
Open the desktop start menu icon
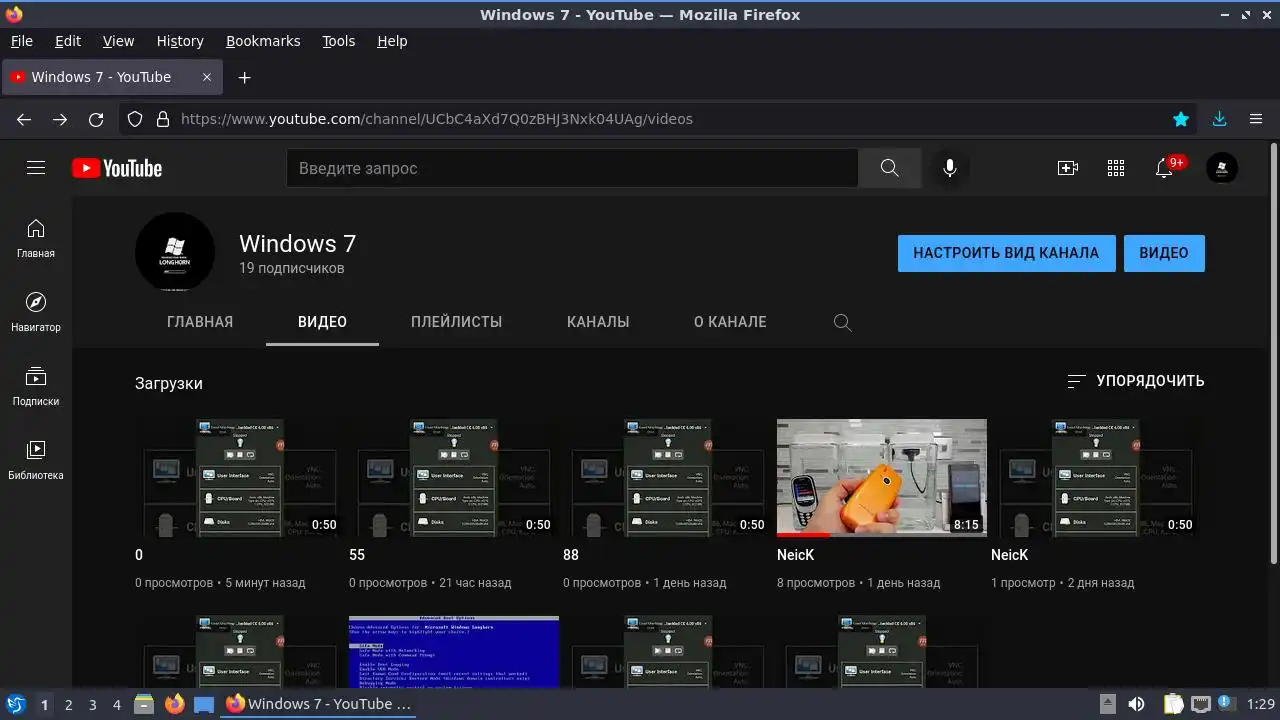tap(15, 704)
